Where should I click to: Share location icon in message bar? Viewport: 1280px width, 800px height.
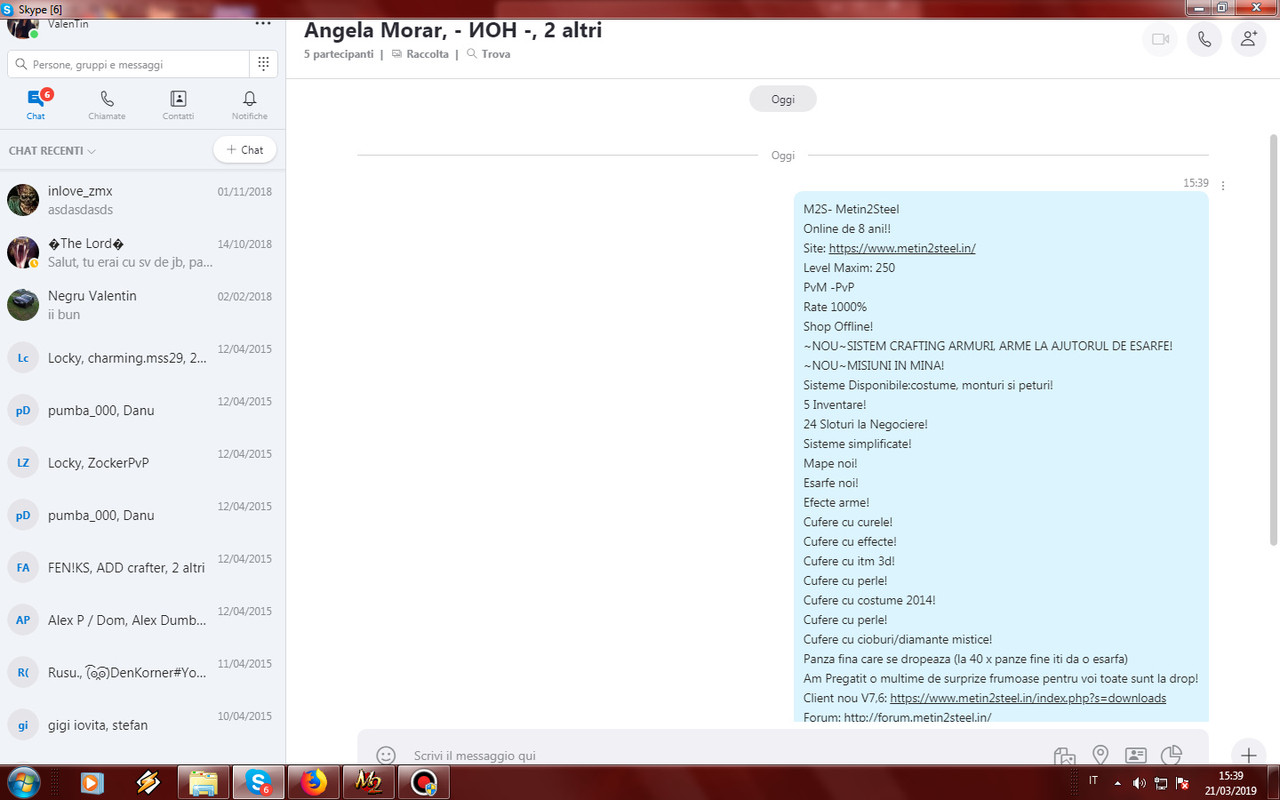click(x=1100, y=756)
